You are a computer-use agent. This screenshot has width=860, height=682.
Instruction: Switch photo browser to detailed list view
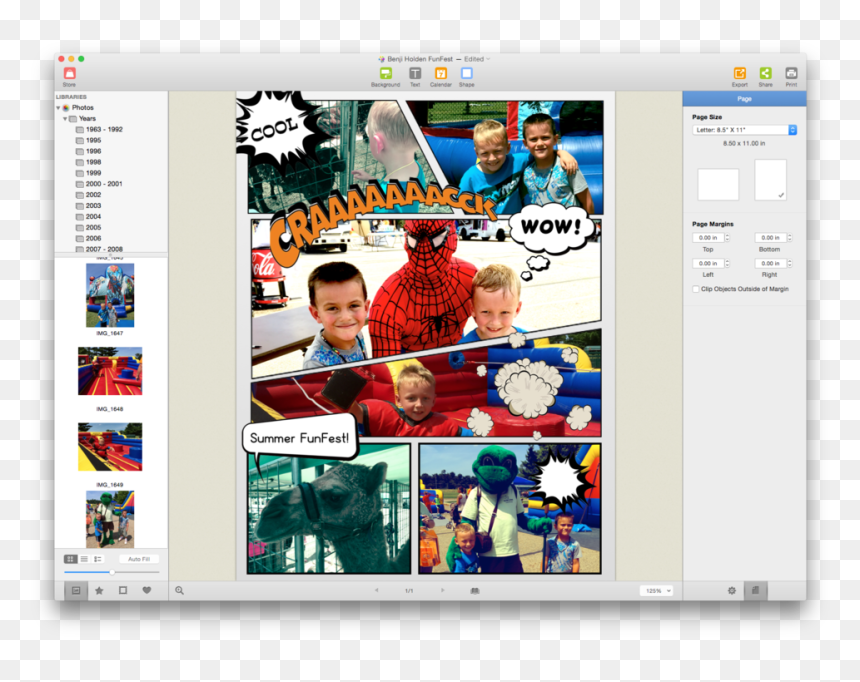click(98, 559)
